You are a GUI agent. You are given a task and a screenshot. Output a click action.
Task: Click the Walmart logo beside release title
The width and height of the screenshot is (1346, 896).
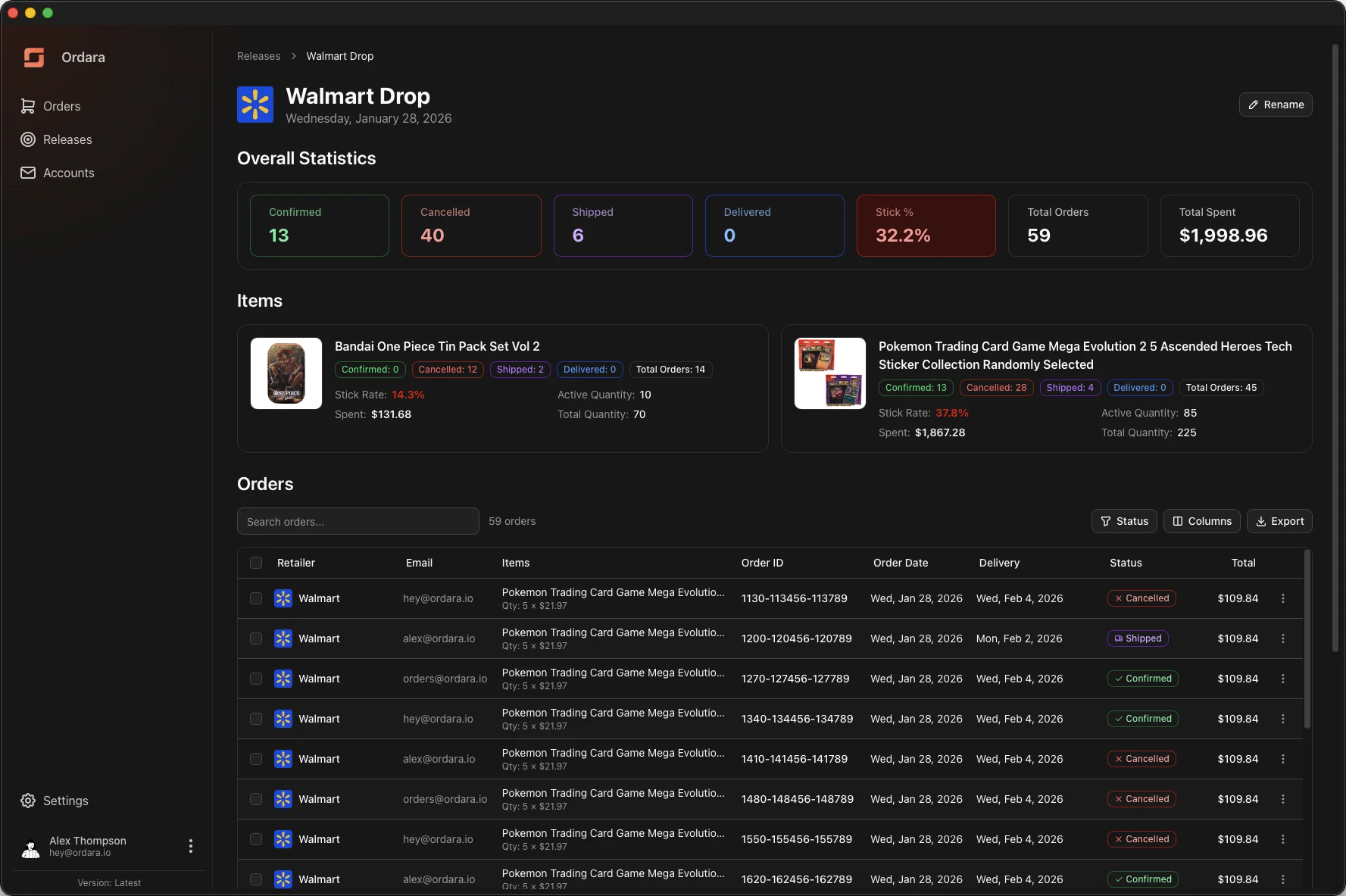tap(255, 105)
